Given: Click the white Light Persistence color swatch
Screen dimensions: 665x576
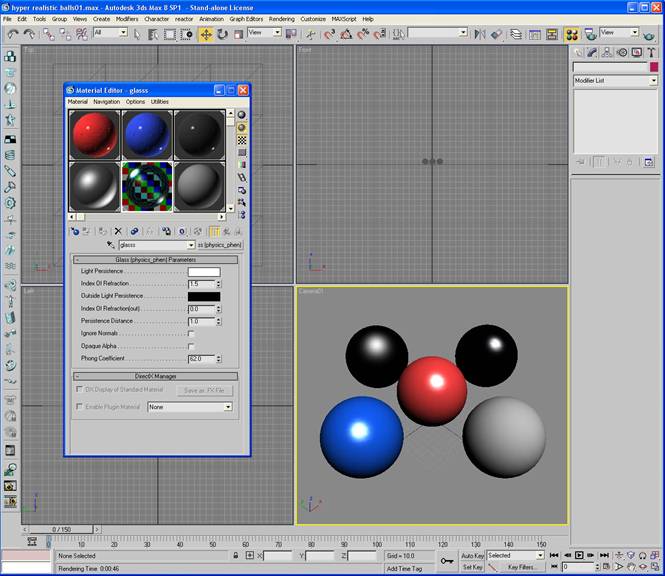Looking at the screenshot, I should point(204,271).
